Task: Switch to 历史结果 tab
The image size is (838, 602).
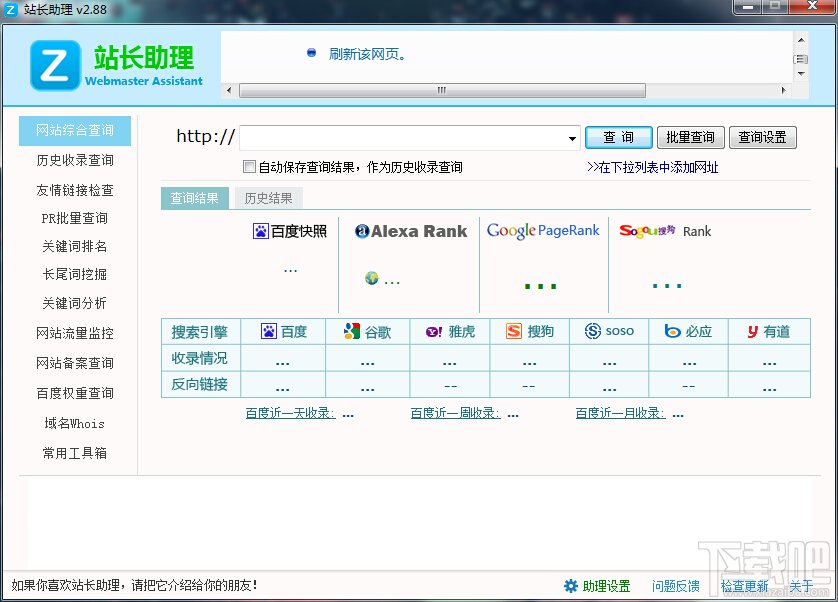Action: pos(269,198)
